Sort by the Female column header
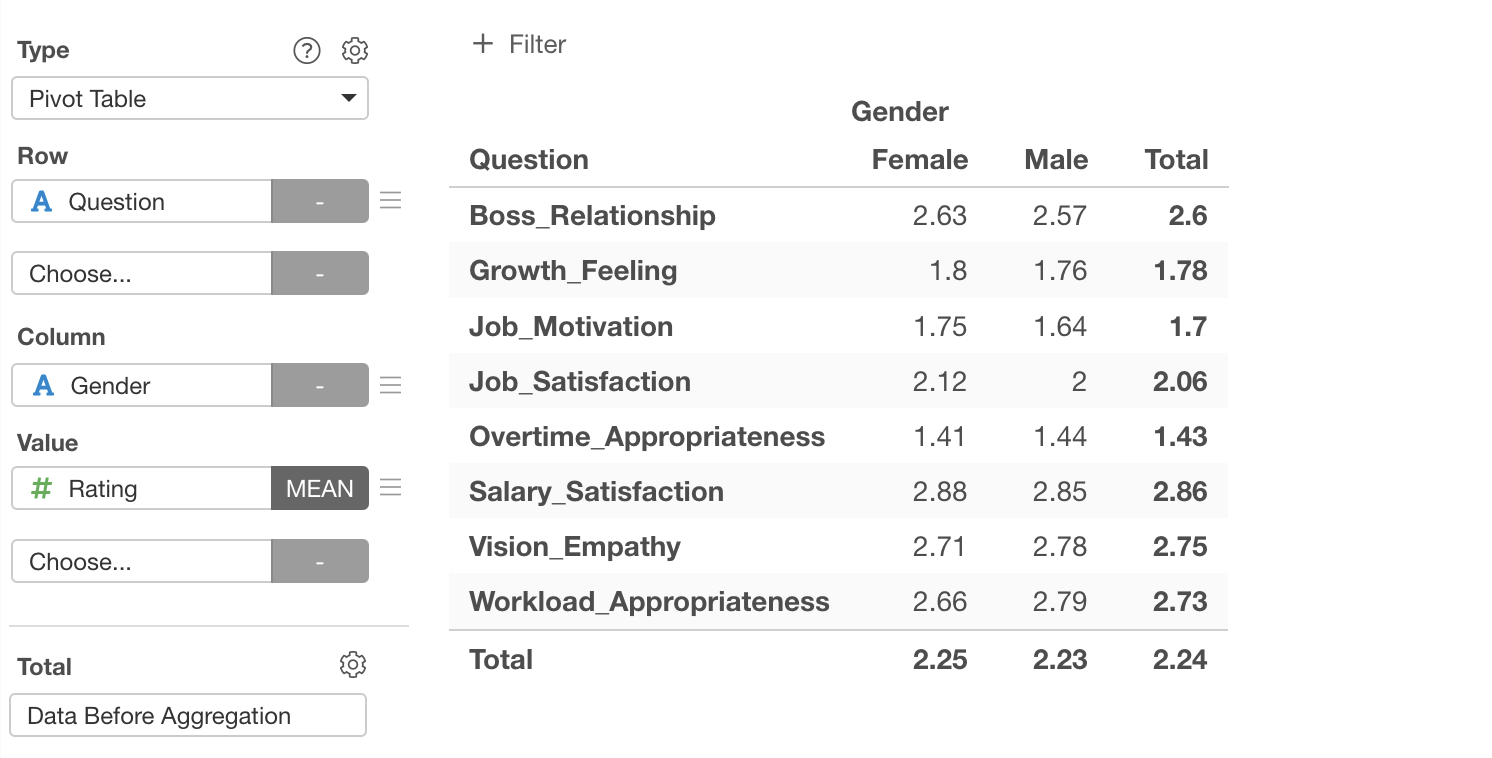The image size is (1492, 758). click(x=919, y=160)
